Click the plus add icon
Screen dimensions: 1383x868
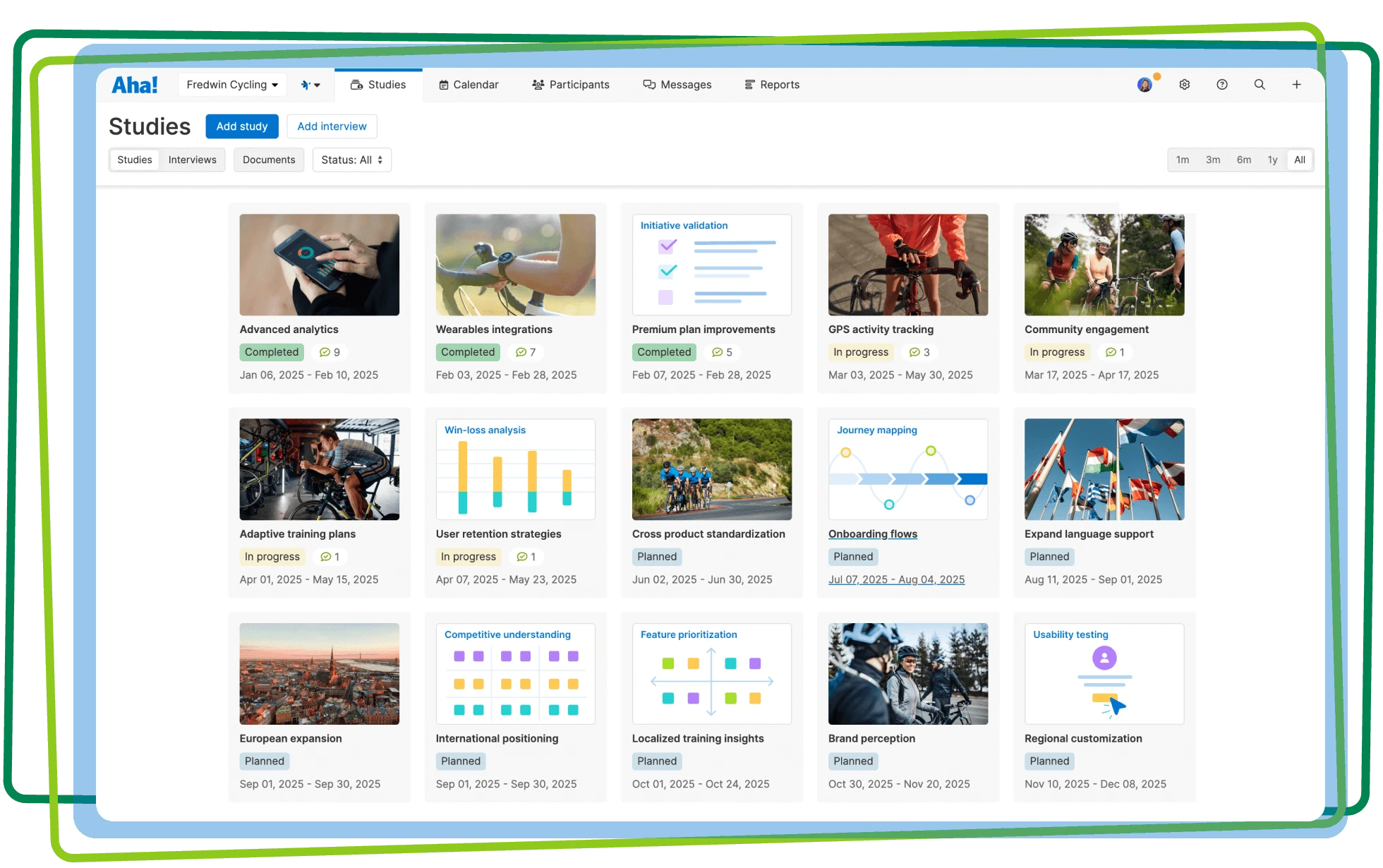coord(1296,85)
